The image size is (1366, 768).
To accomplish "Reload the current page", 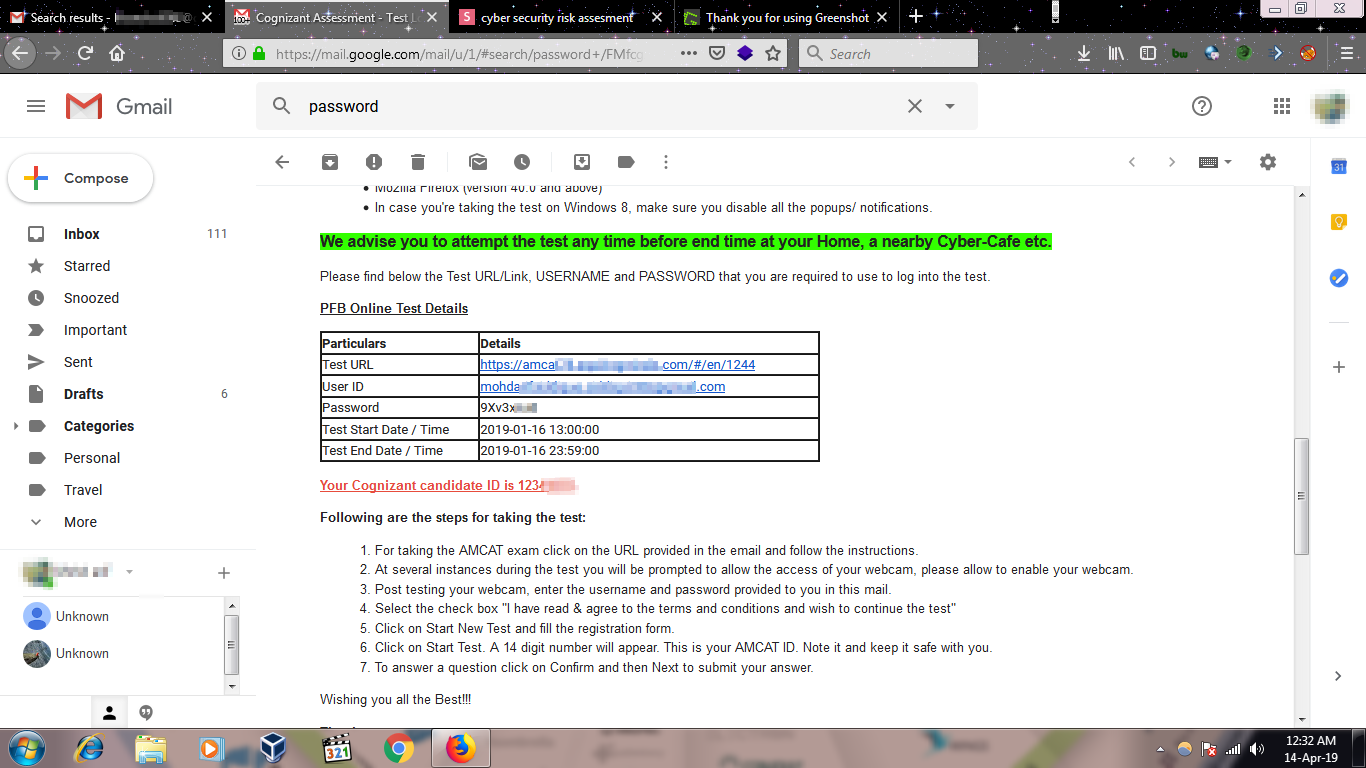I will [x=86, y=54].
